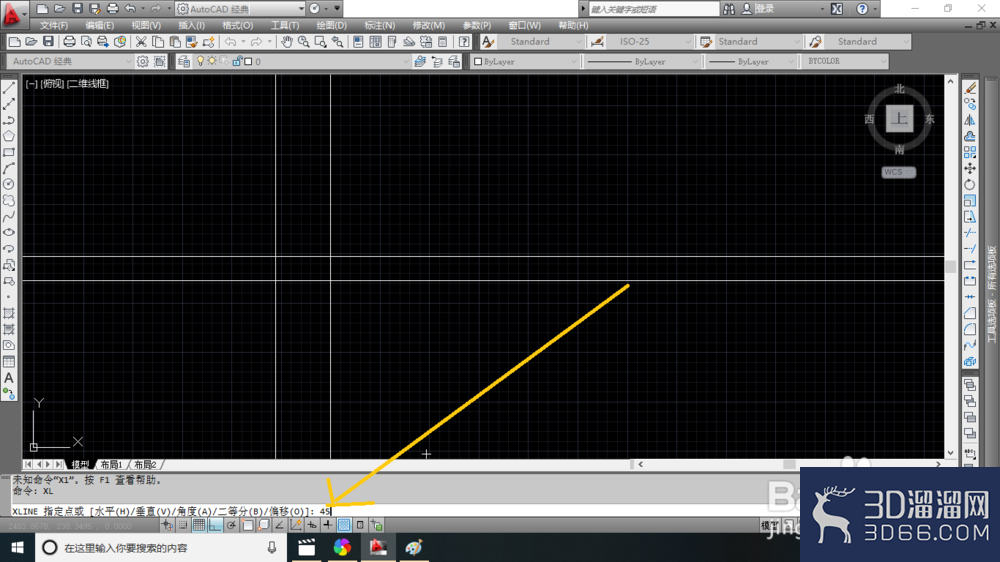Insert a Table from draw toolbar
The width and height of the screenshot is (1000, 562).
[x=9, y=362]
